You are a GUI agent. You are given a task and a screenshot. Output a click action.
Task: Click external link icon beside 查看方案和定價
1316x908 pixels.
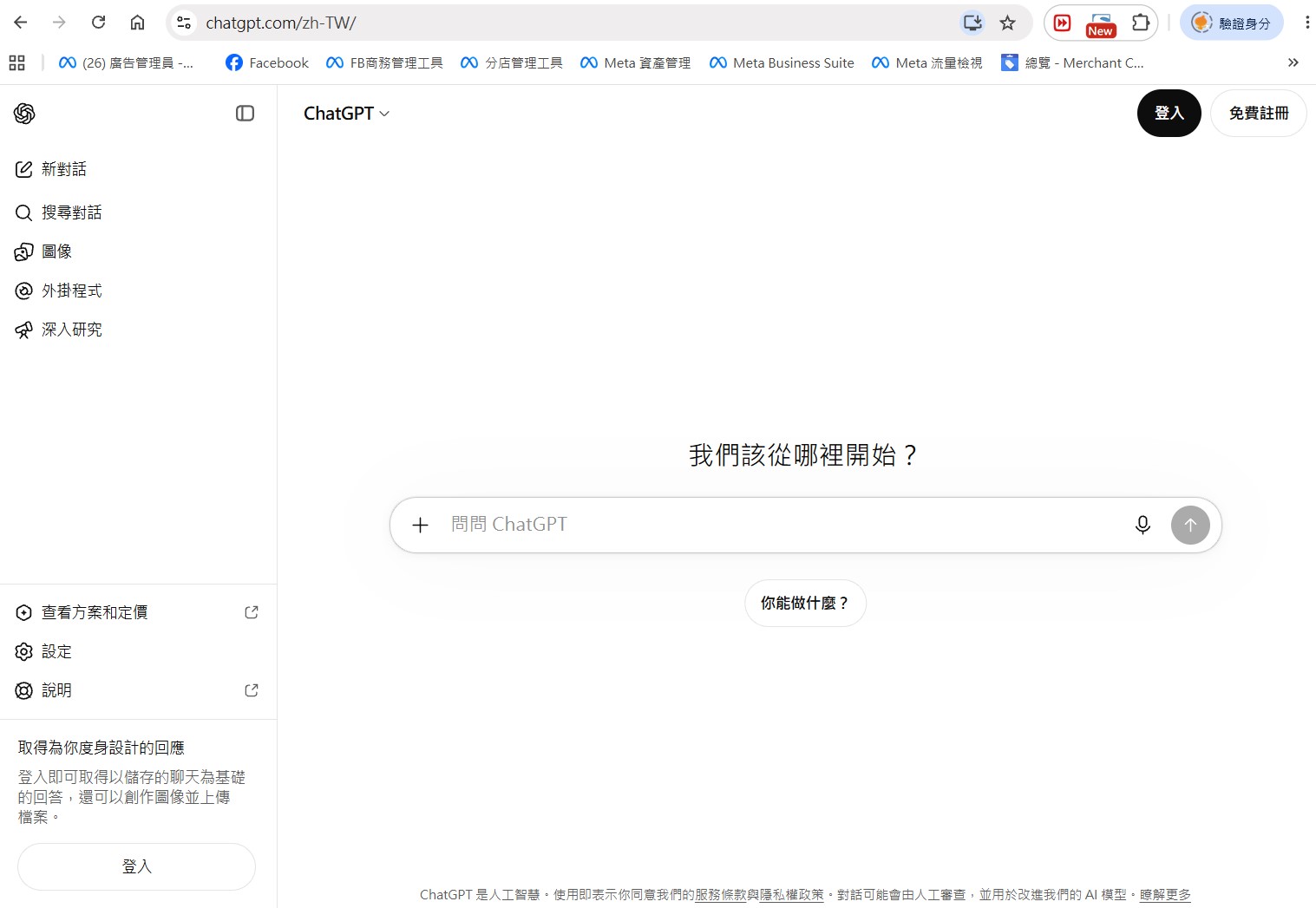tap(252, 612)
